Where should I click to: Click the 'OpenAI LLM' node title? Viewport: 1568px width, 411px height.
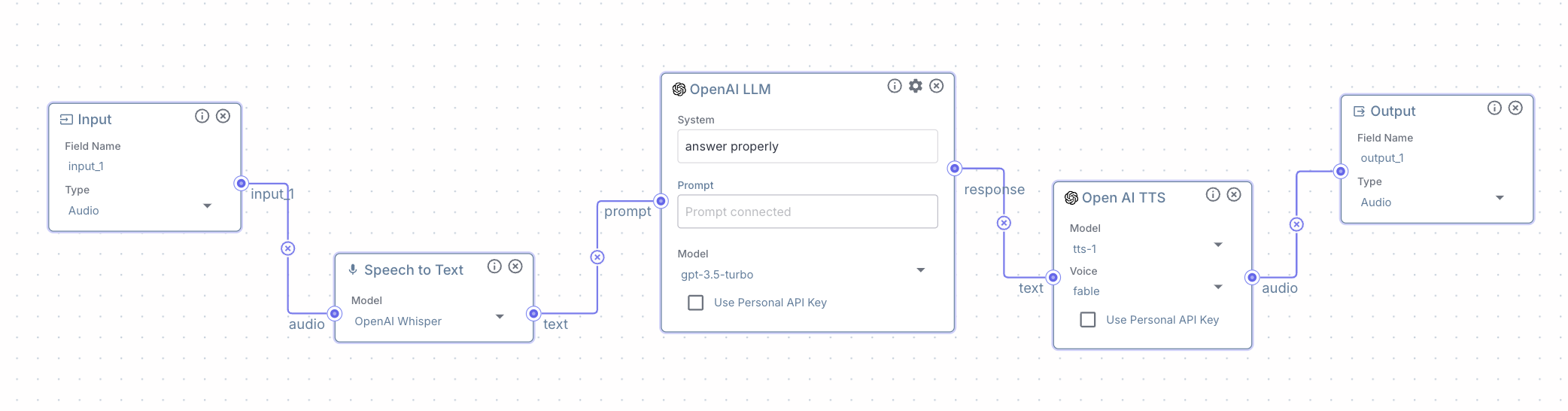[730, 90]
